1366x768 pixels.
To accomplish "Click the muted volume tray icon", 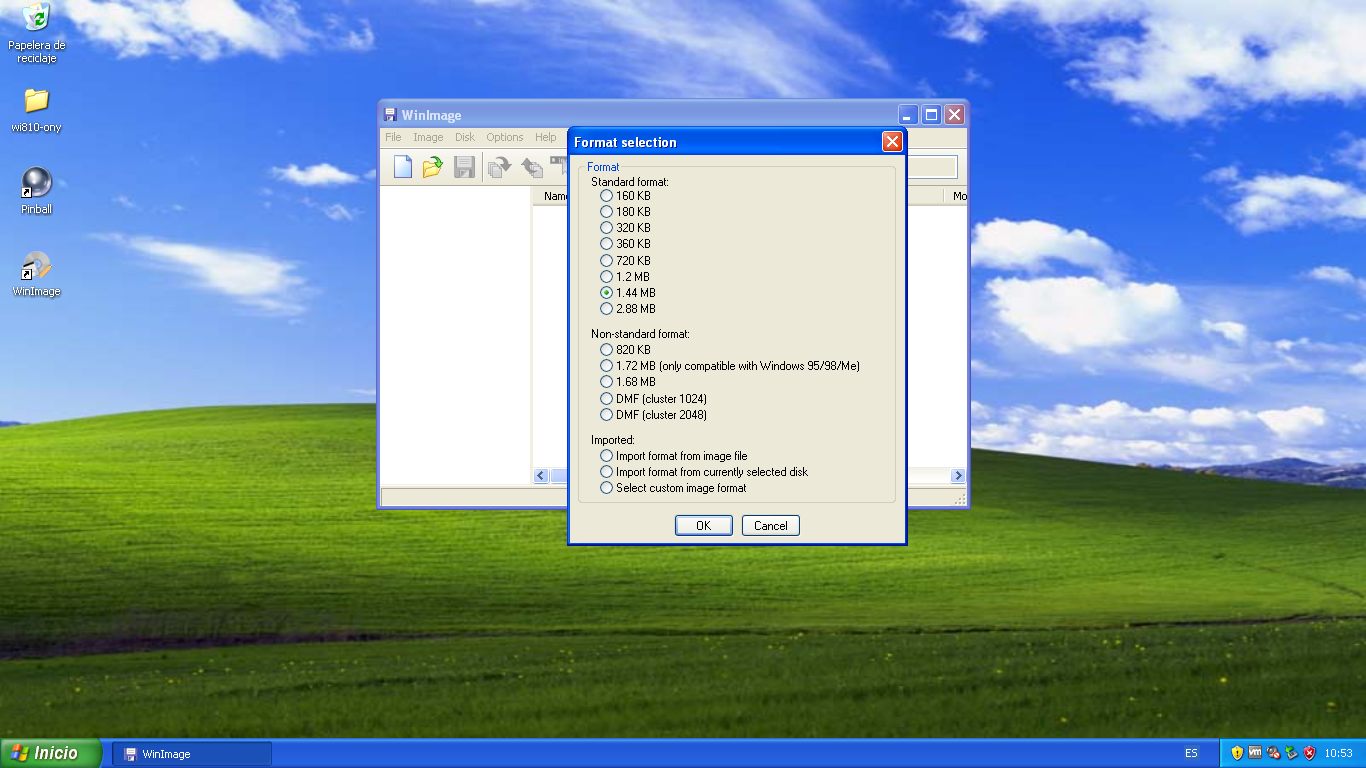I will tap(1272, 752).
